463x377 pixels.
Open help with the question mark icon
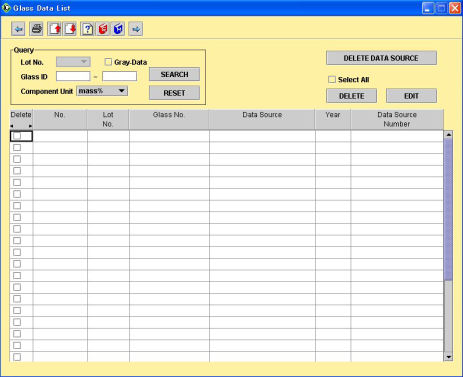[x=87, y=29]
